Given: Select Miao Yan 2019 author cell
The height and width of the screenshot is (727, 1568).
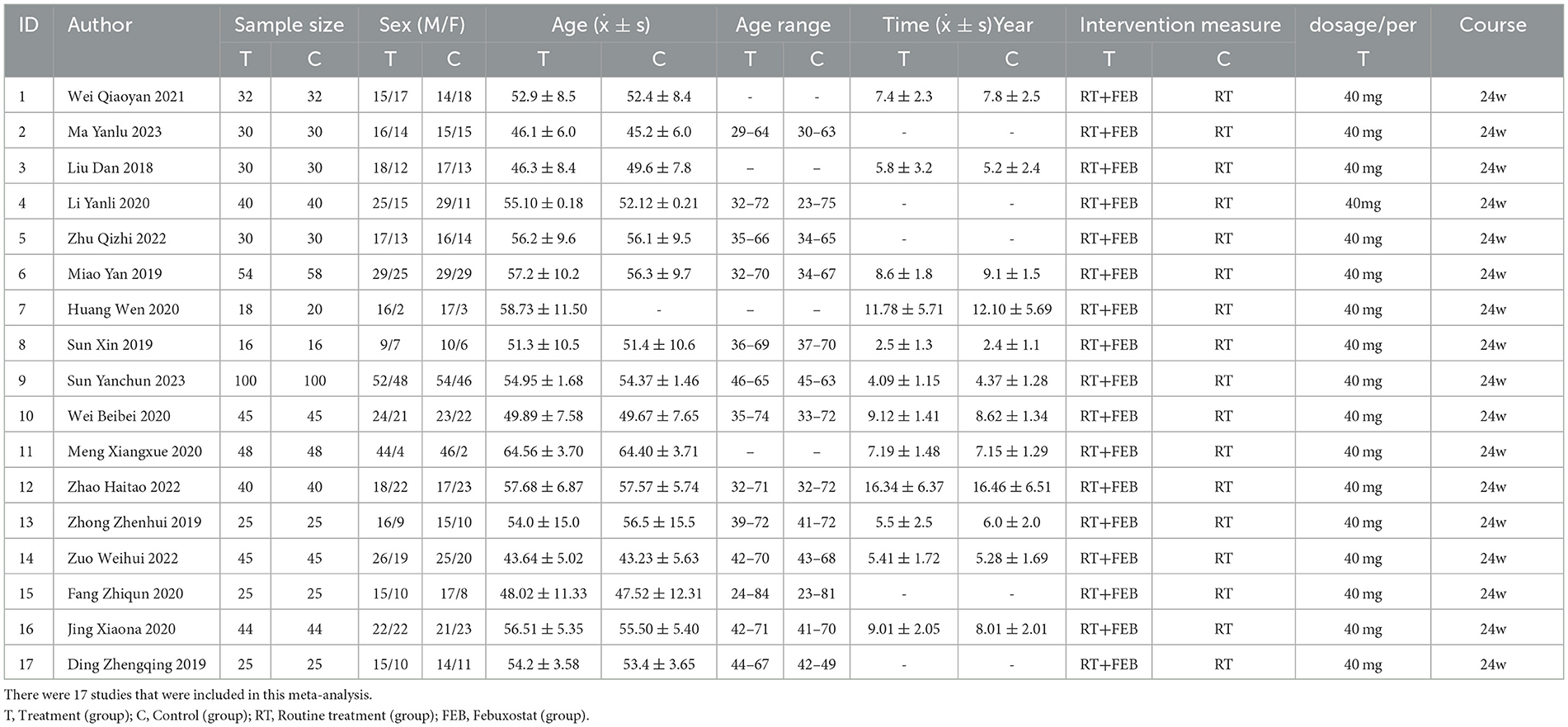Looking at the screenshot, I should point(115,274).
